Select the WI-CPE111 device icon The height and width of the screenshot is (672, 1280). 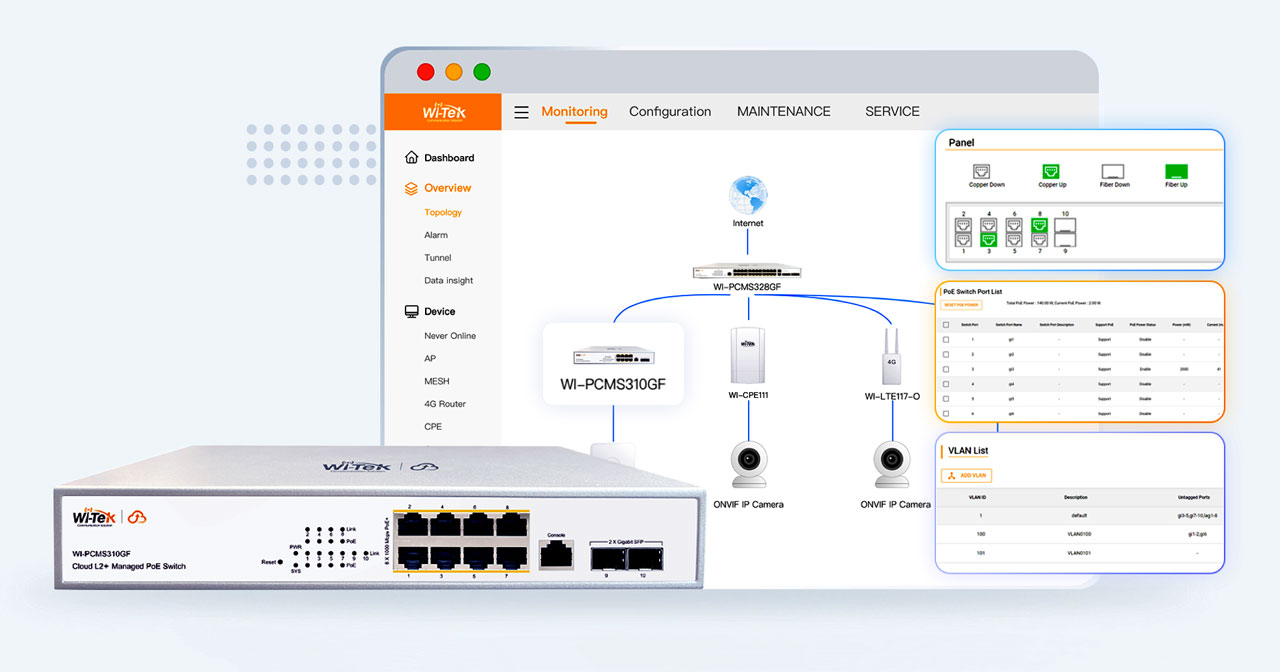[748, 354]
